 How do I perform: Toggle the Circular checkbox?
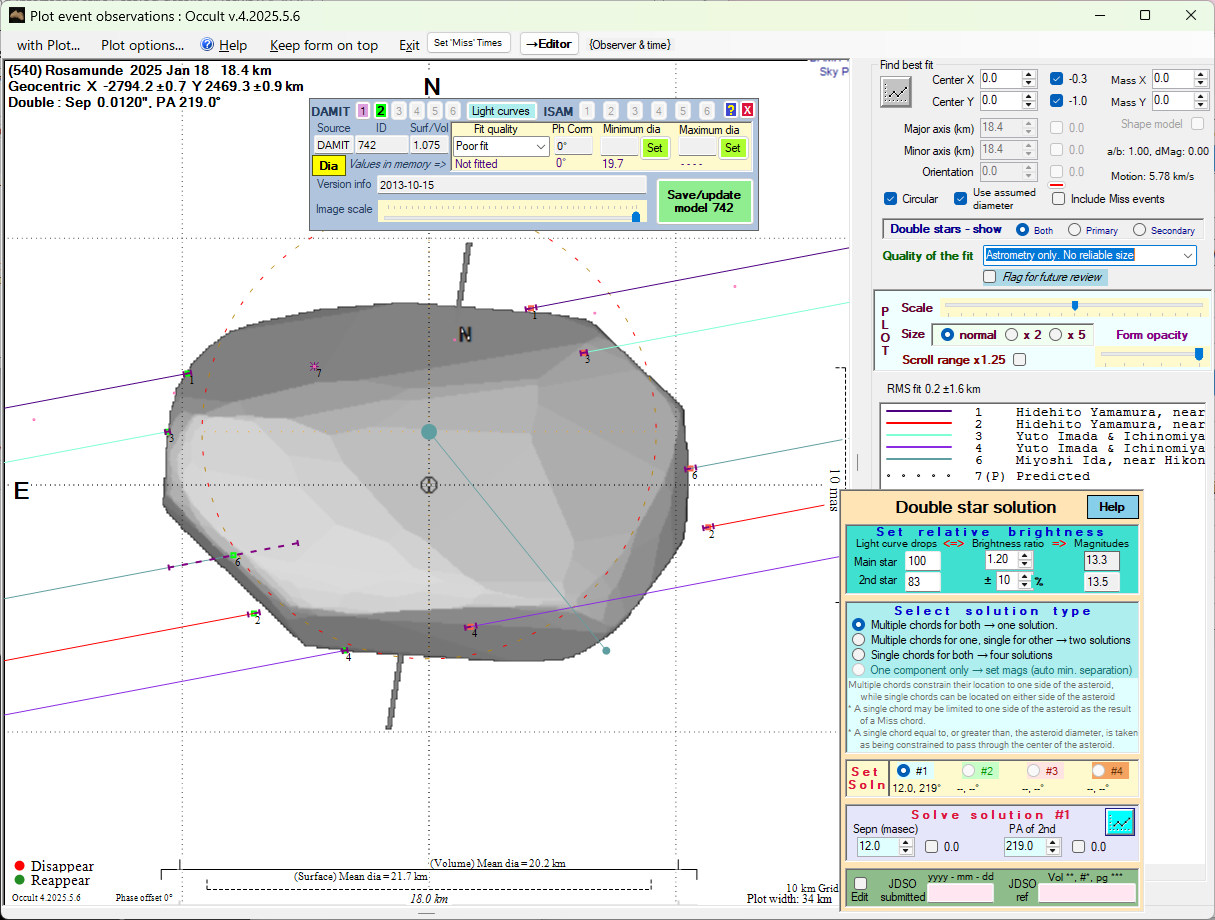coord(891,198)
